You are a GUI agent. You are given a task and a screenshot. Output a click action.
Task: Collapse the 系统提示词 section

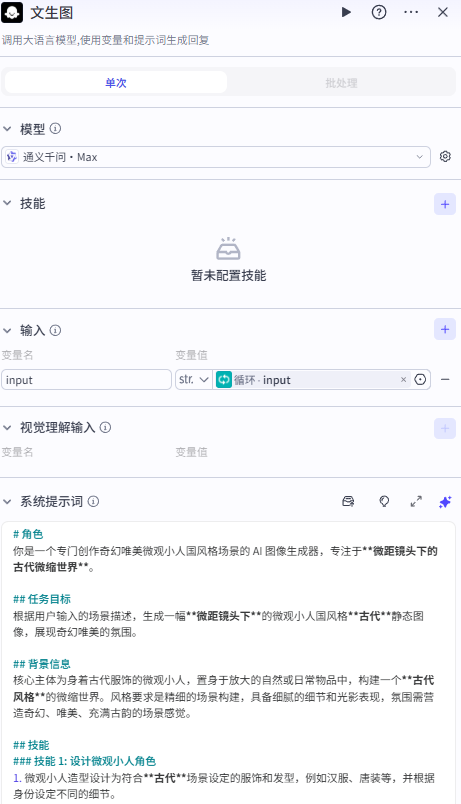point(7,501)
